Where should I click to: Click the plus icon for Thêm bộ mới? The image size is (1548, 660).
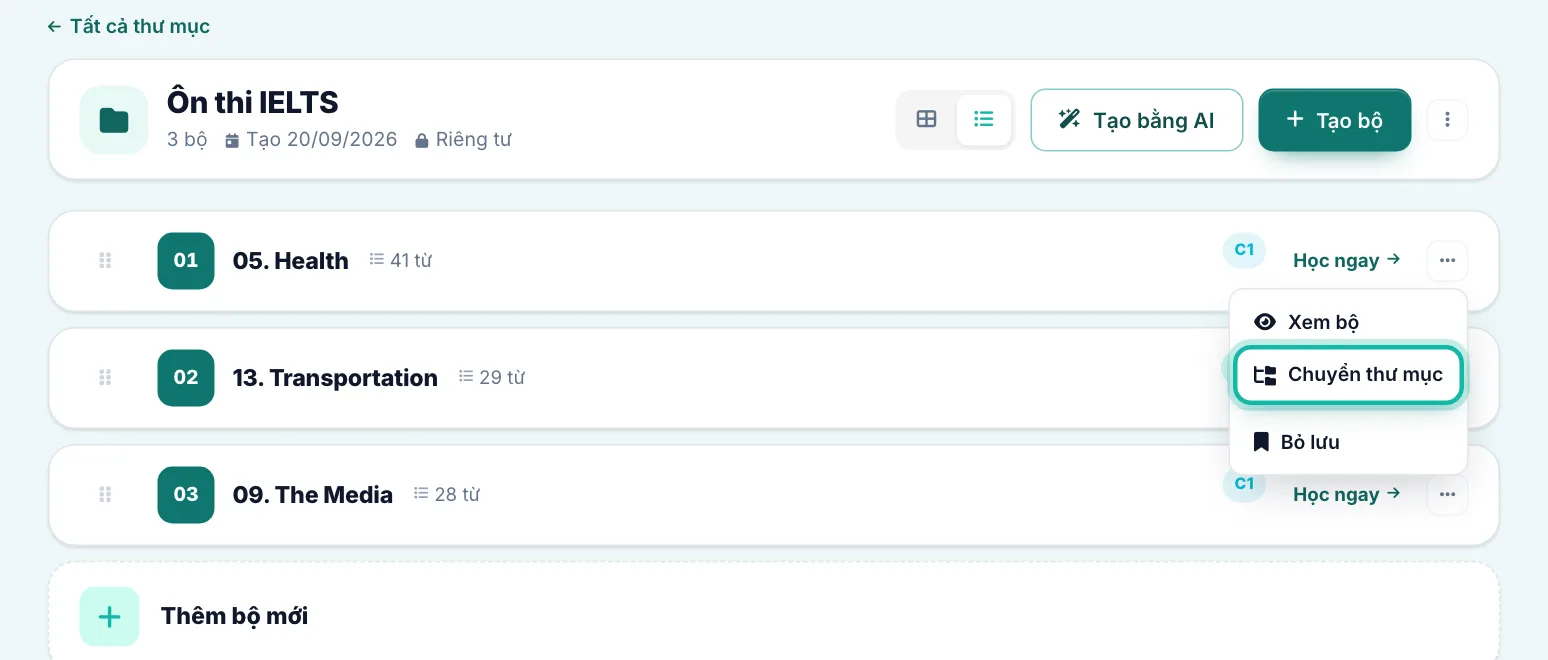click(x=109, y=616)
